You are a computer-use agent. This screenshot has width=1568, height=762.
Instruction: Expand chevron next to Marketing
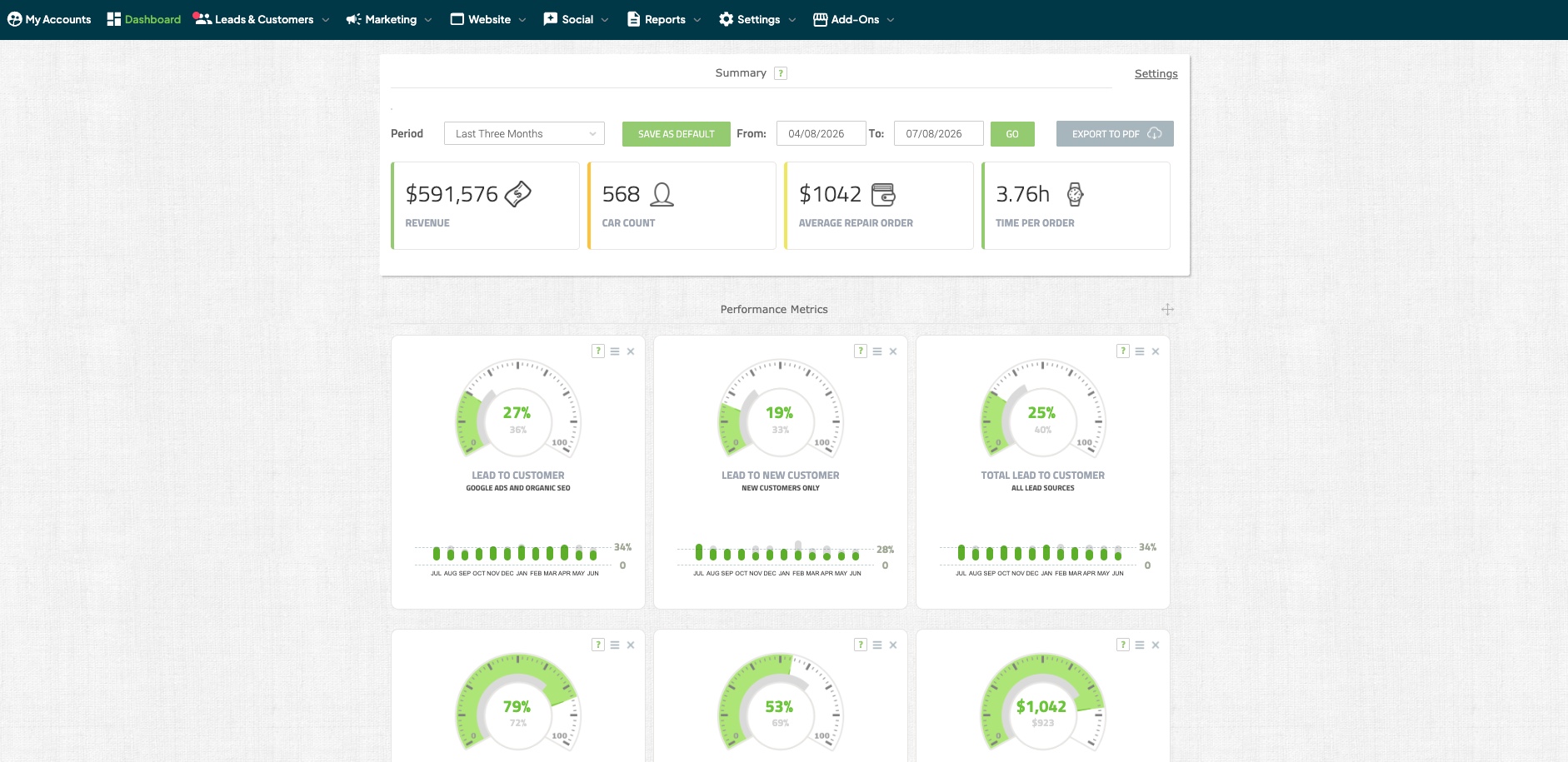tap(428, 20)
